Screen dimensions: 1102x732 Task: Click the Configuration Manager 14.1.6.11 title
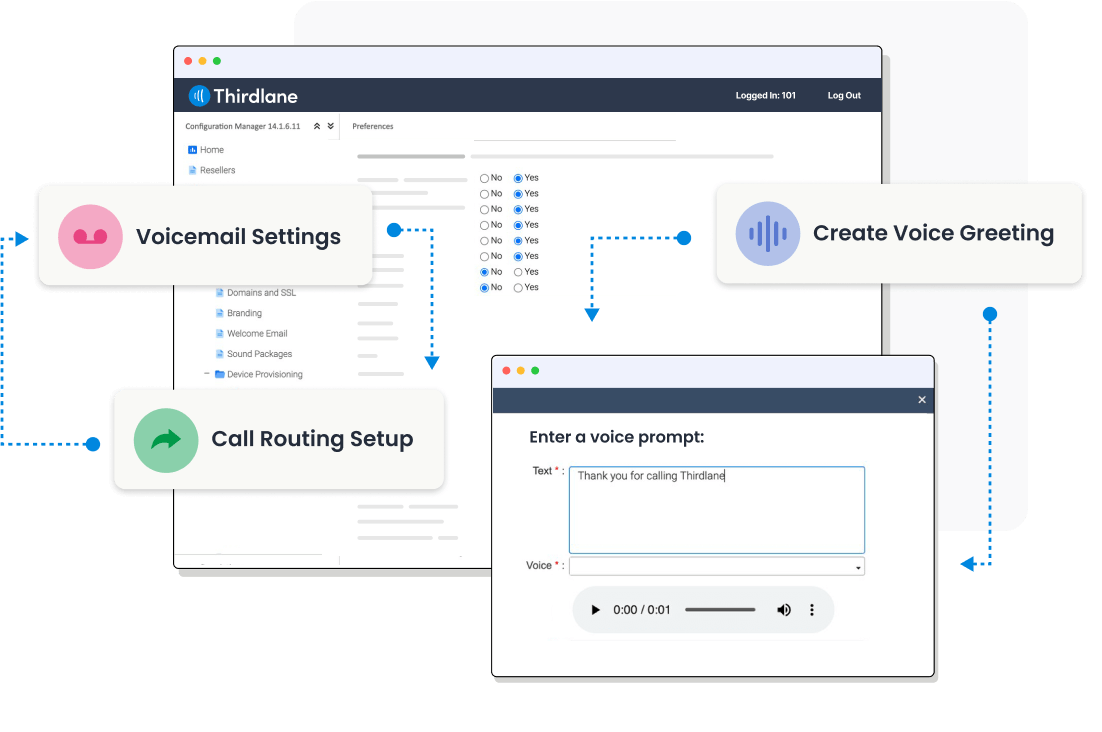(x=242, y=126)
